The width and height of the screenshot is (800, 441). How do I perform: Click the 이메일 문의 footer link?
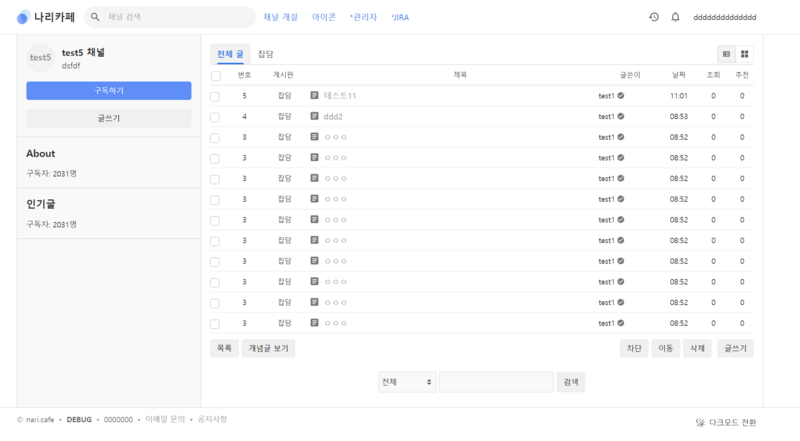[165, 419]
